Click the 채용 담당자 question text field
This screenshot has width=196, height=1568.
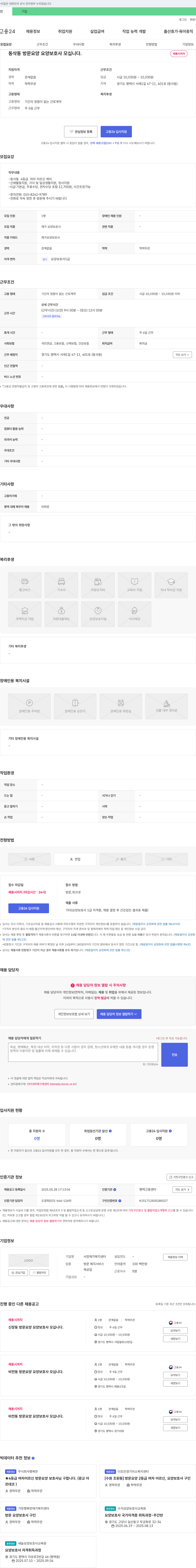[x=83, y=1052]
